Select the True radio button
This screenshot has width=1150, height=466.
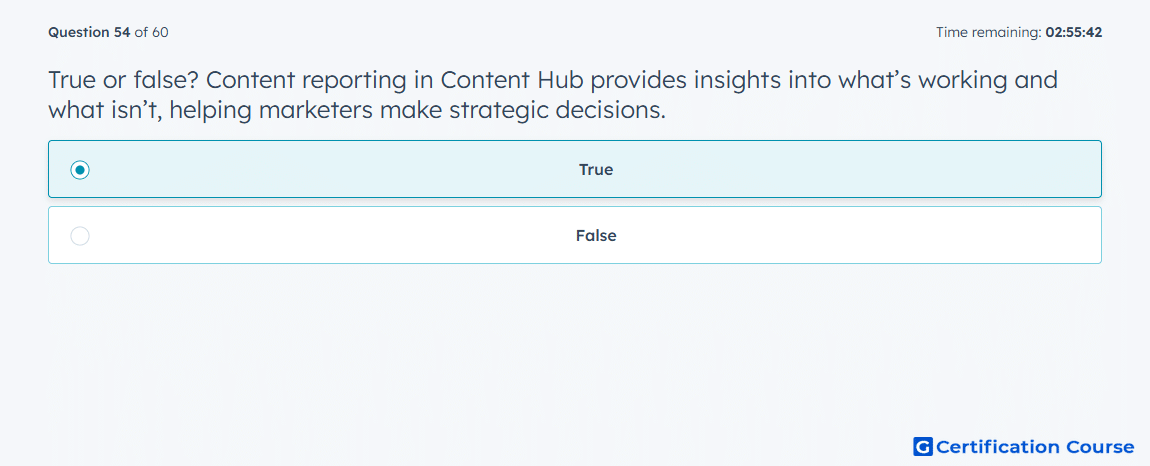80,170
